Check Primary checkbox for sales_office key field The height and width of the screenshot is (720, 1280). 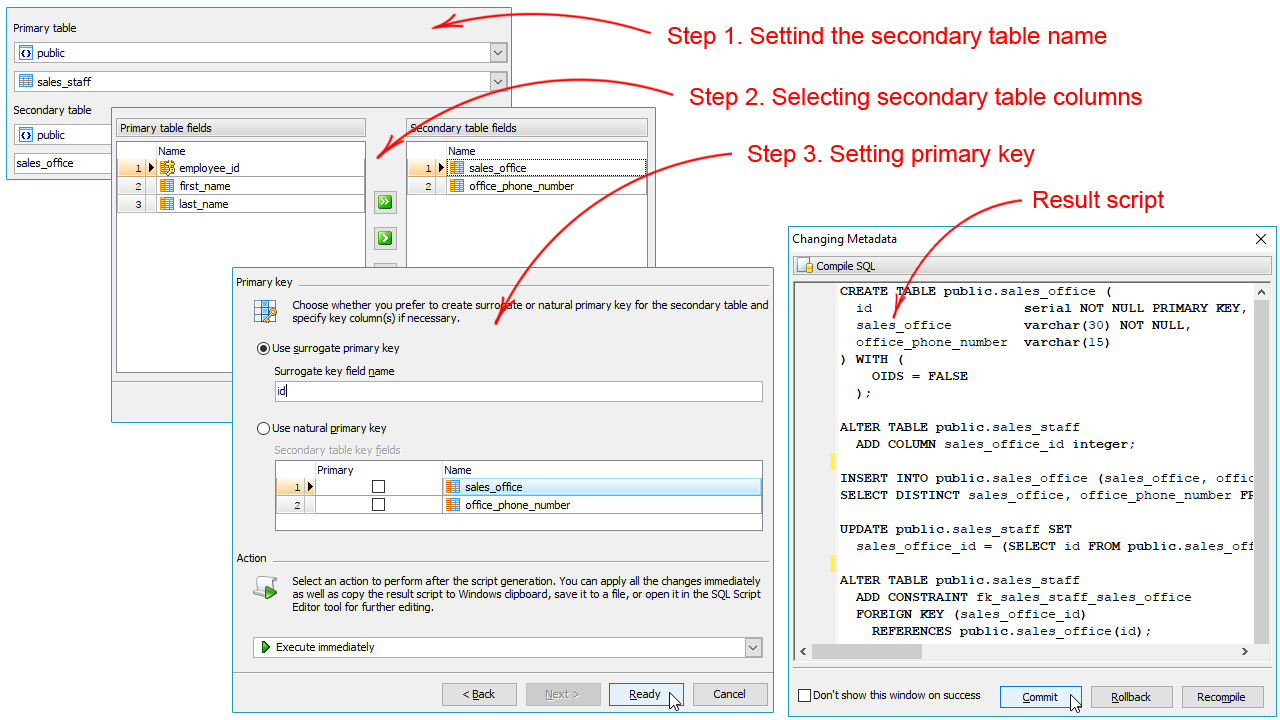click(x=378, y=487)
